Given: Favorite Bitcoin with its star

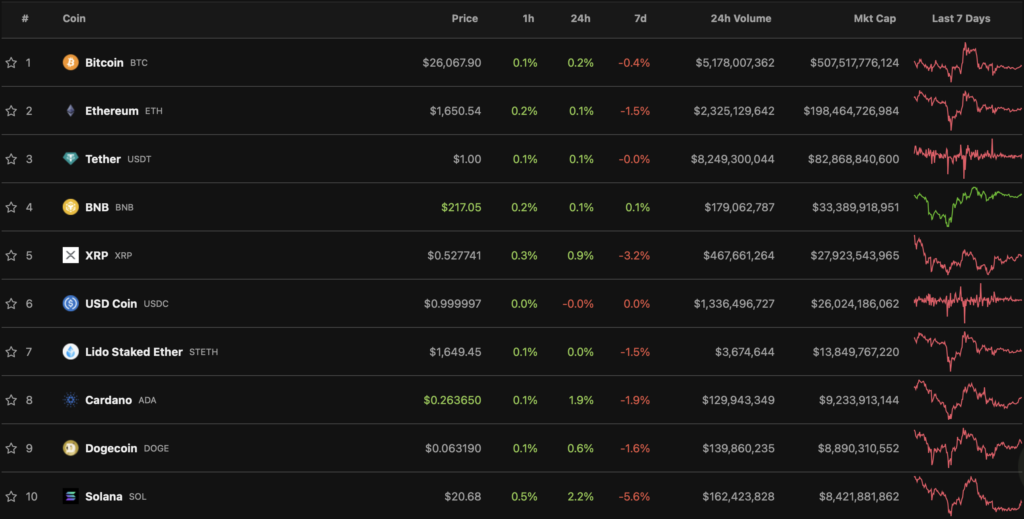Looking at the screenshot, I should [11, 63].
